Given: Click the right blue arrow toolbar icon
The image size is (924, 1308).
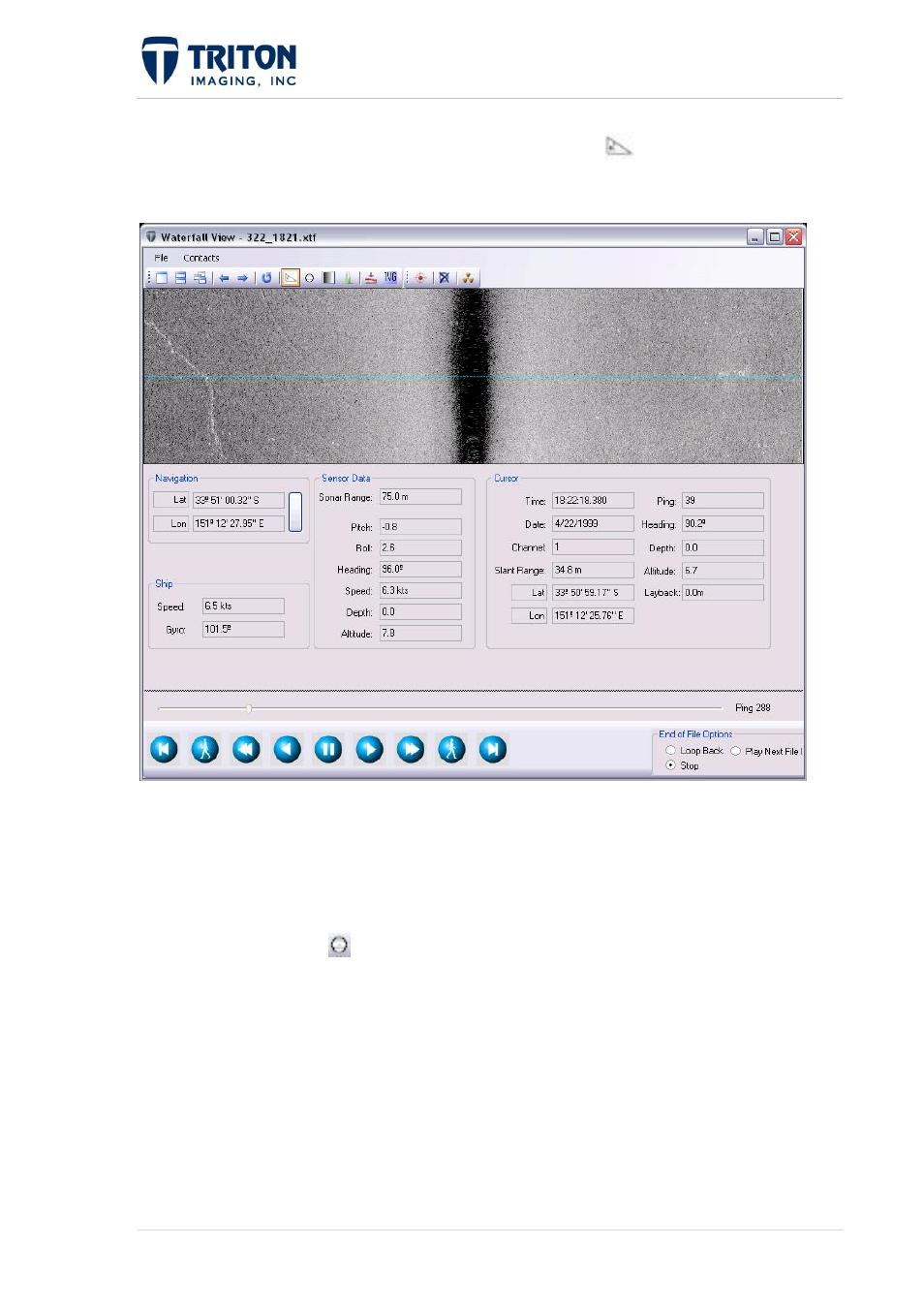Looking at the screenshot, I should pyautogui.click(x=242, y=278).
